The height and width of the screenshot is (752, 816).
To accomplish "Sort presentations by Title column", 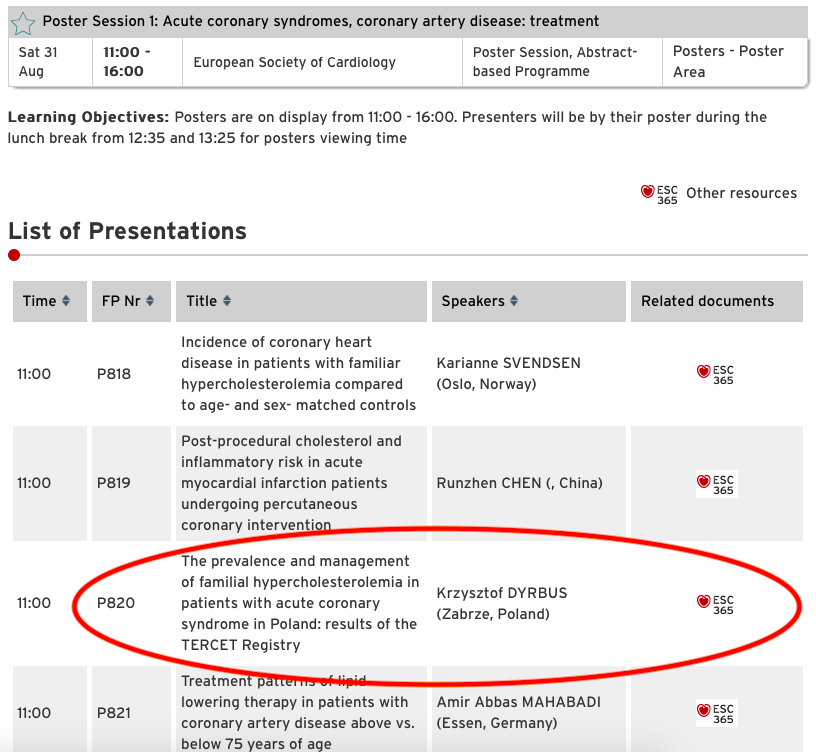I will point(227,301).
